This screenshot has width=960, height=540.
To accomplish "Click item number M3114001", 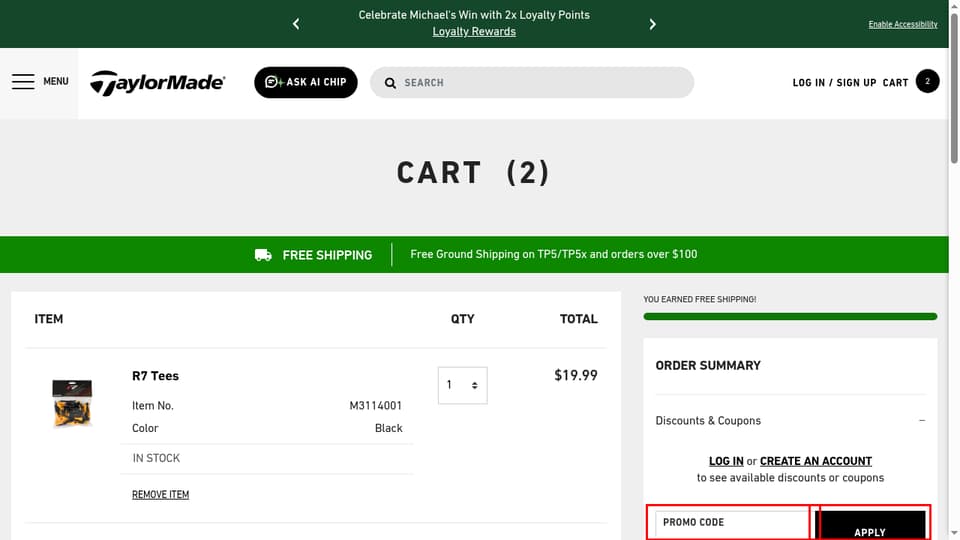I will coord(375,405).
